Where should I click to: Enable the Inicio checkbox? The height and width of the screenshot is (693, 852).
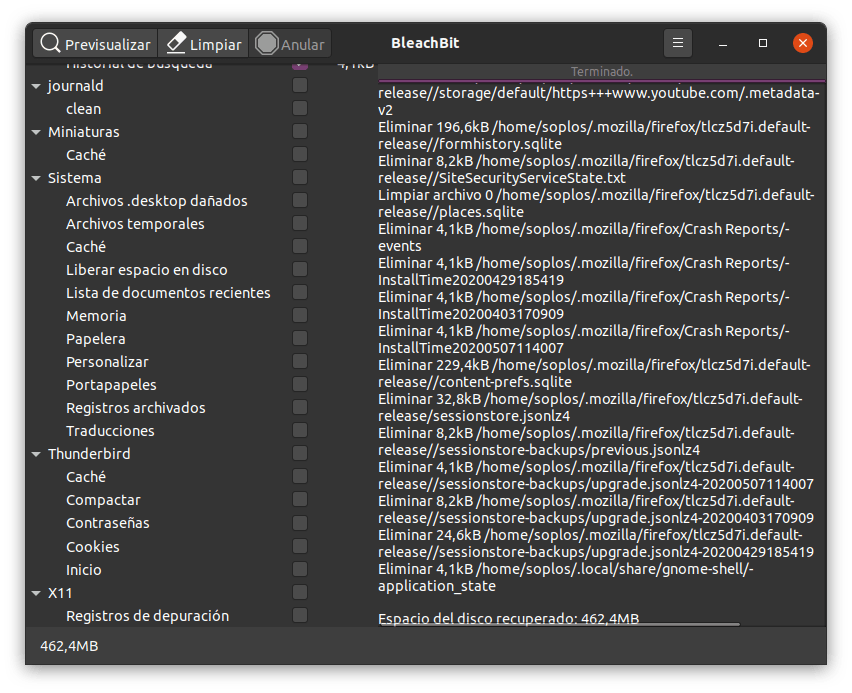point(300,569)
